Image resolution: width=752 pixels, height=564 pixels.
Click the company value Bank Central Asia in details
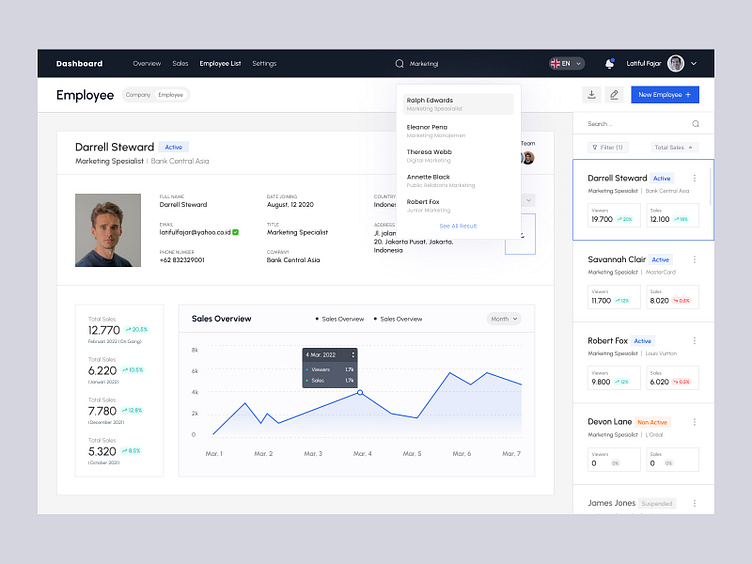[293, 260]
